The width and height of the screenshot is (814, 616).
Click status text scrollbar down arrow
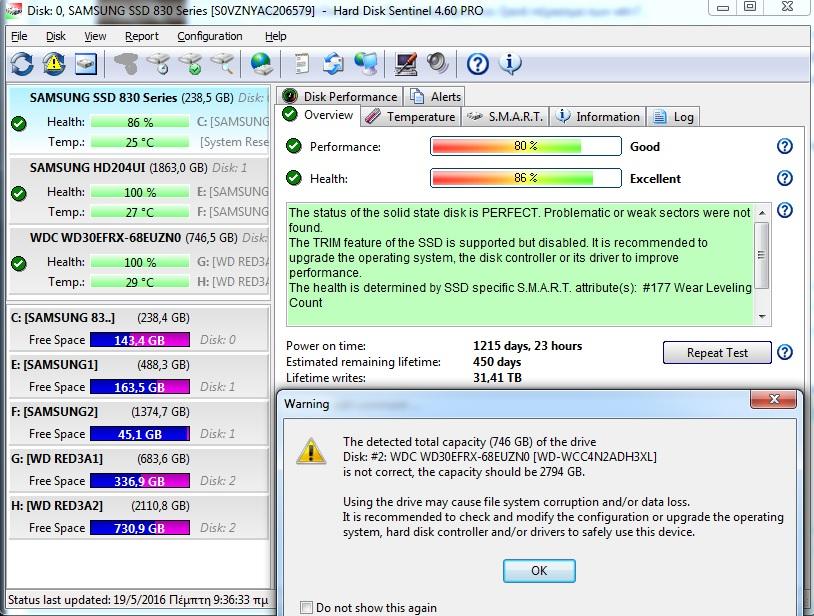tap(762, 317)
